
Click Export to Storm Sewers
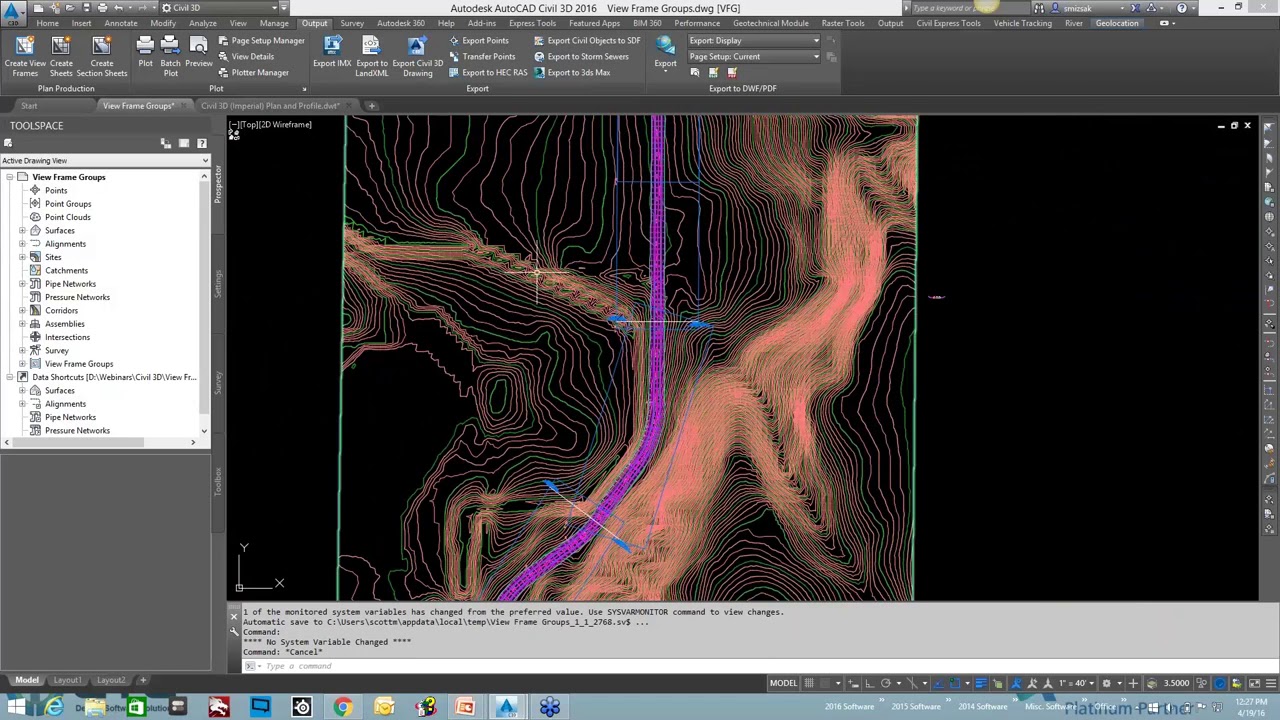click(581, 57)
